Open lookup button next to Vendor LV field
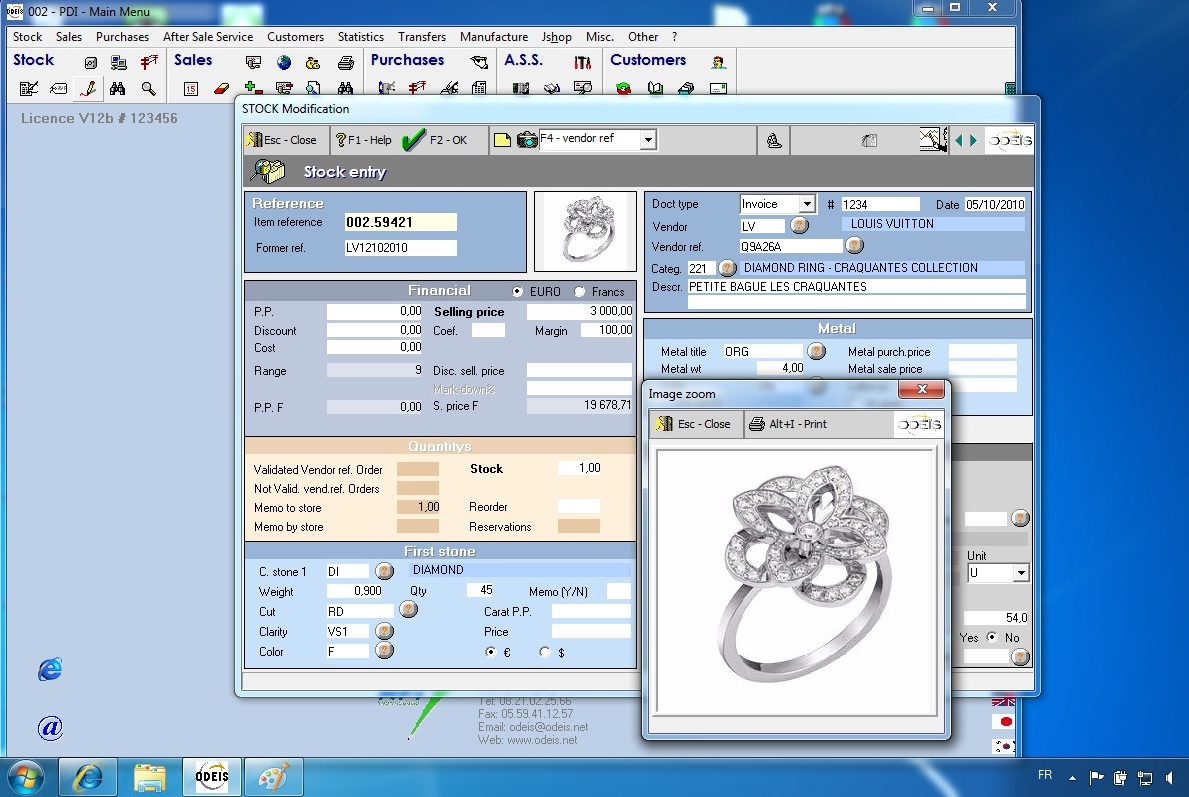1189x797 pixels. [x=799, y=226]
